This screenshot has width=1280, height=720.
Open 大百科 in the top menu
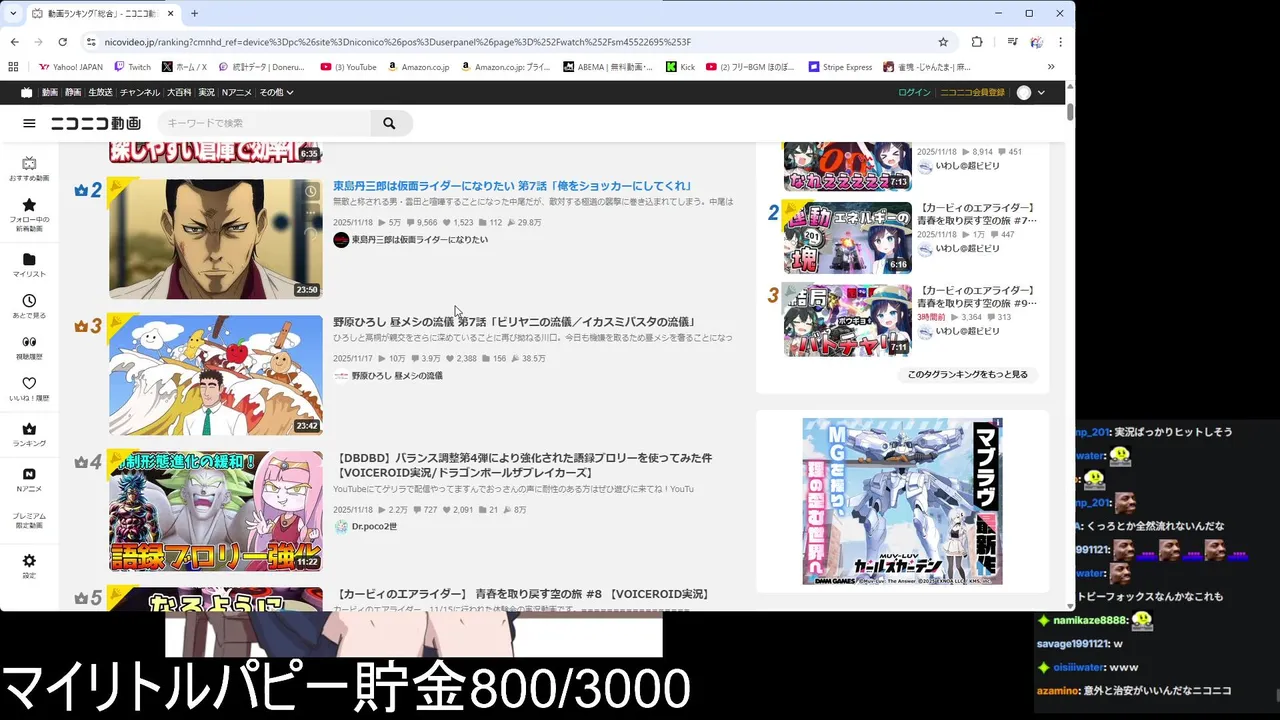tap(179, 92)
